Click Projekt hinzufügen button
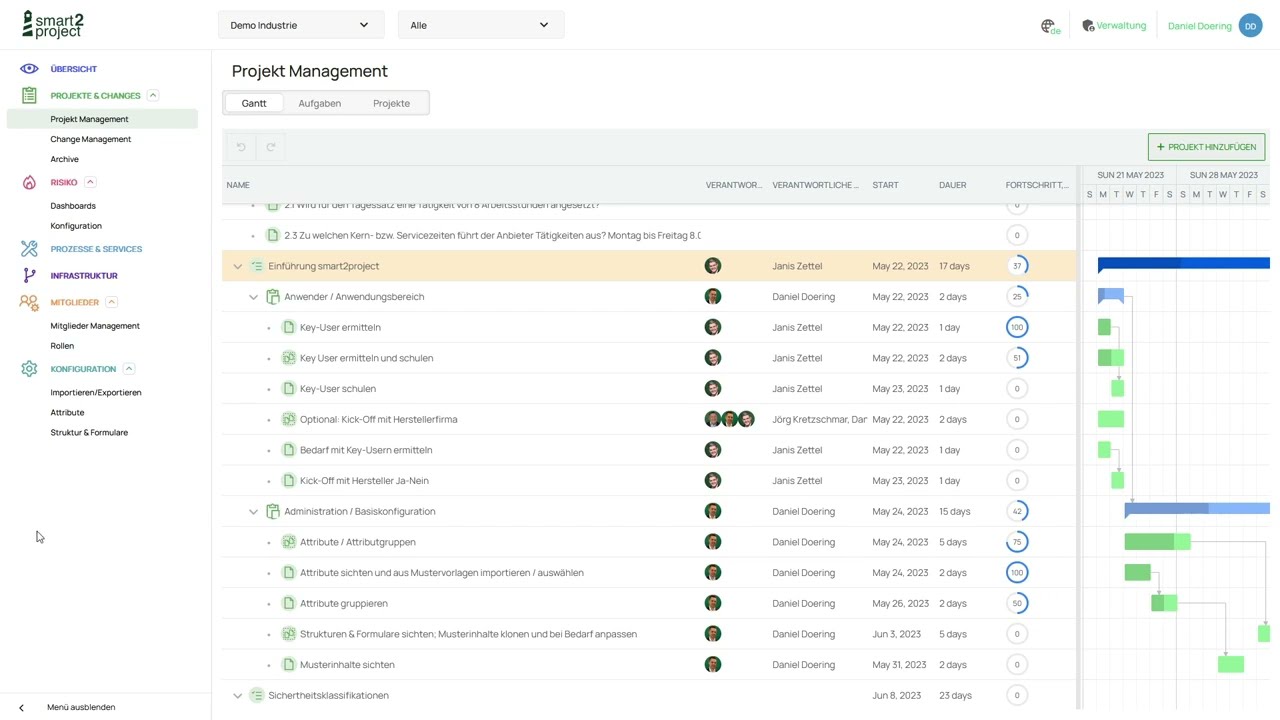This screenshot has height=720, width=1280. (x=1207, y=147)
